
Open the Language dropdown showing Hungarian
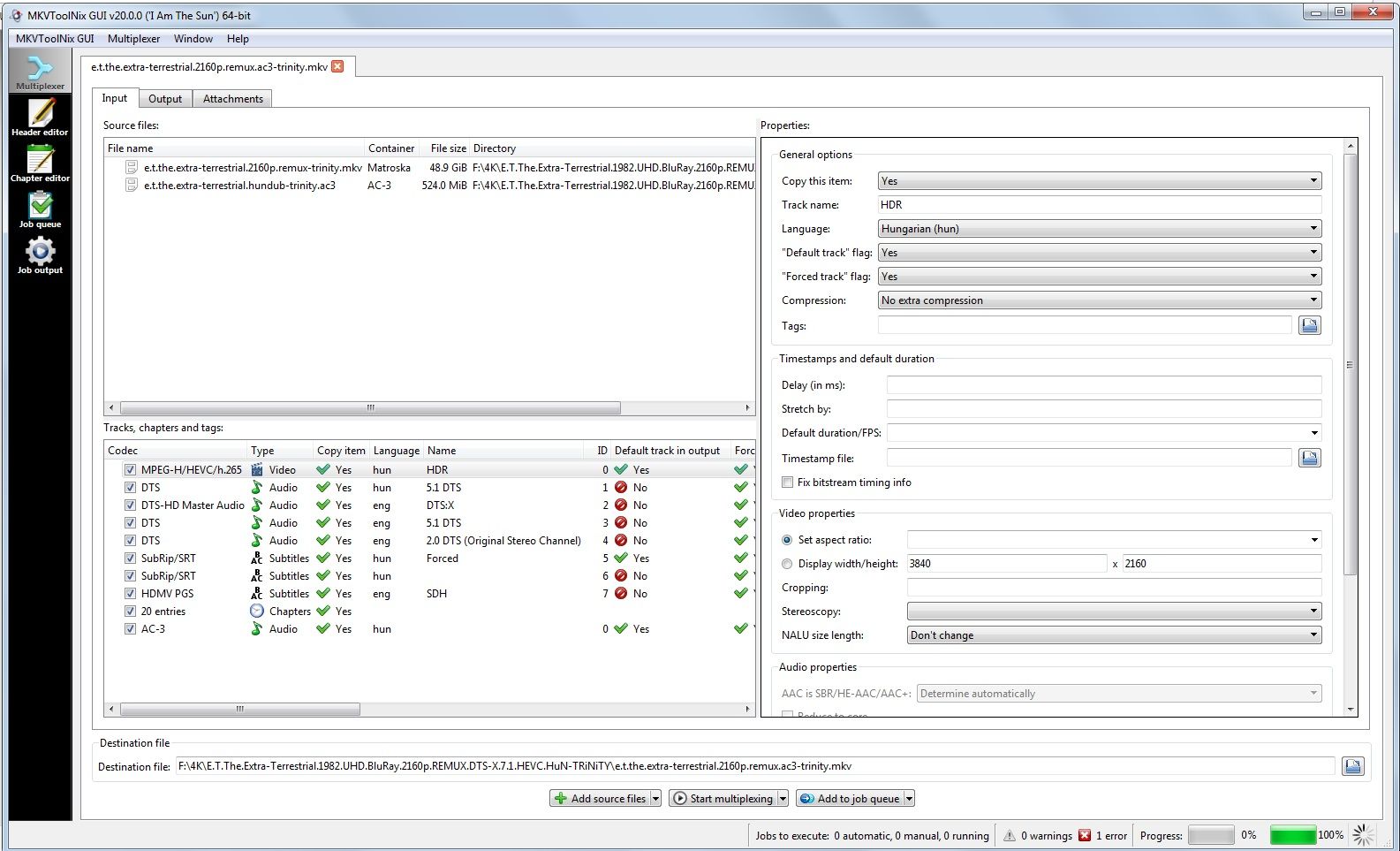pos(1100,228)
